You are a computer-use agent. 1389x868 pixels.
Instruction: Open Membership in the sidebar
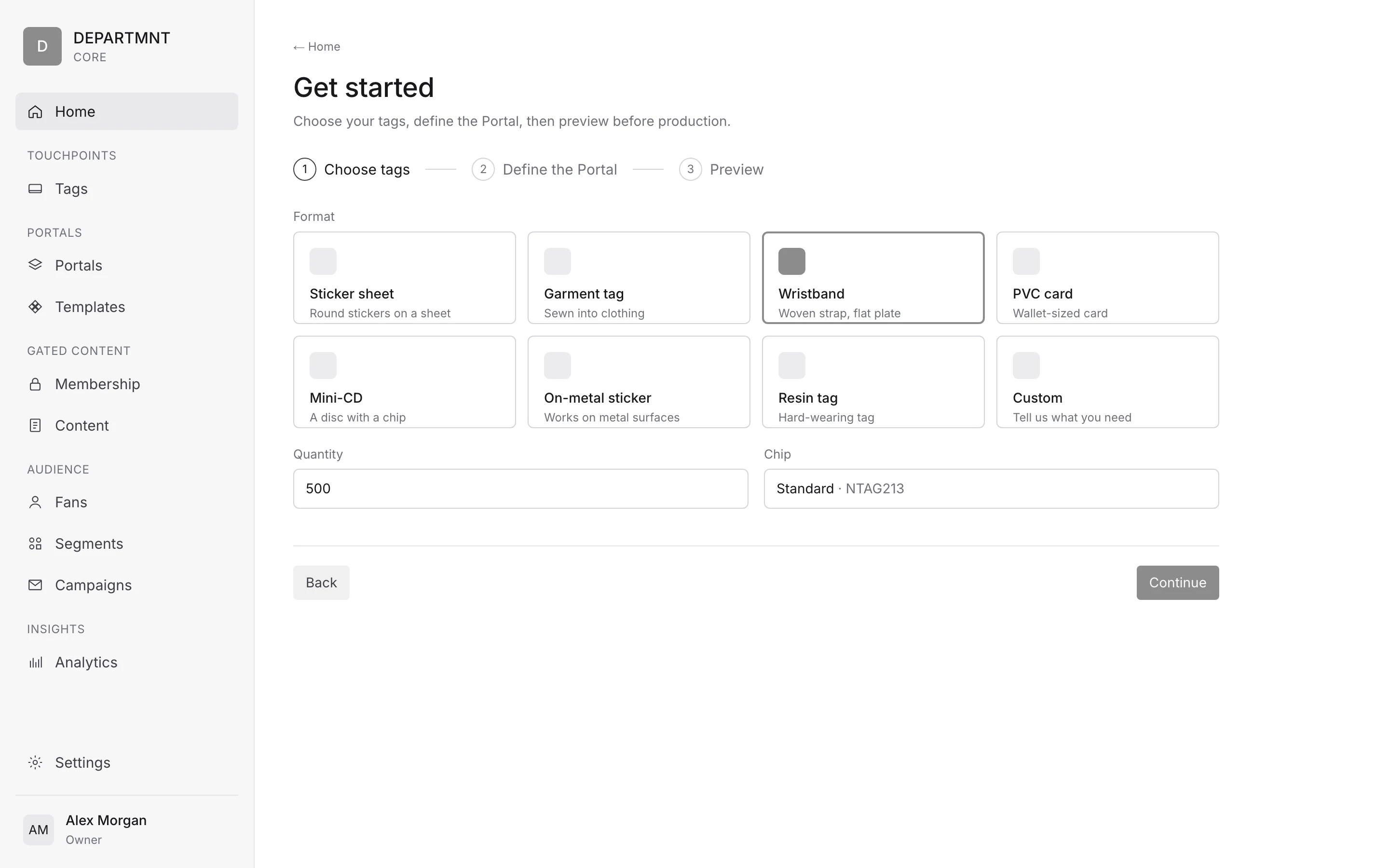click(127, 383)
